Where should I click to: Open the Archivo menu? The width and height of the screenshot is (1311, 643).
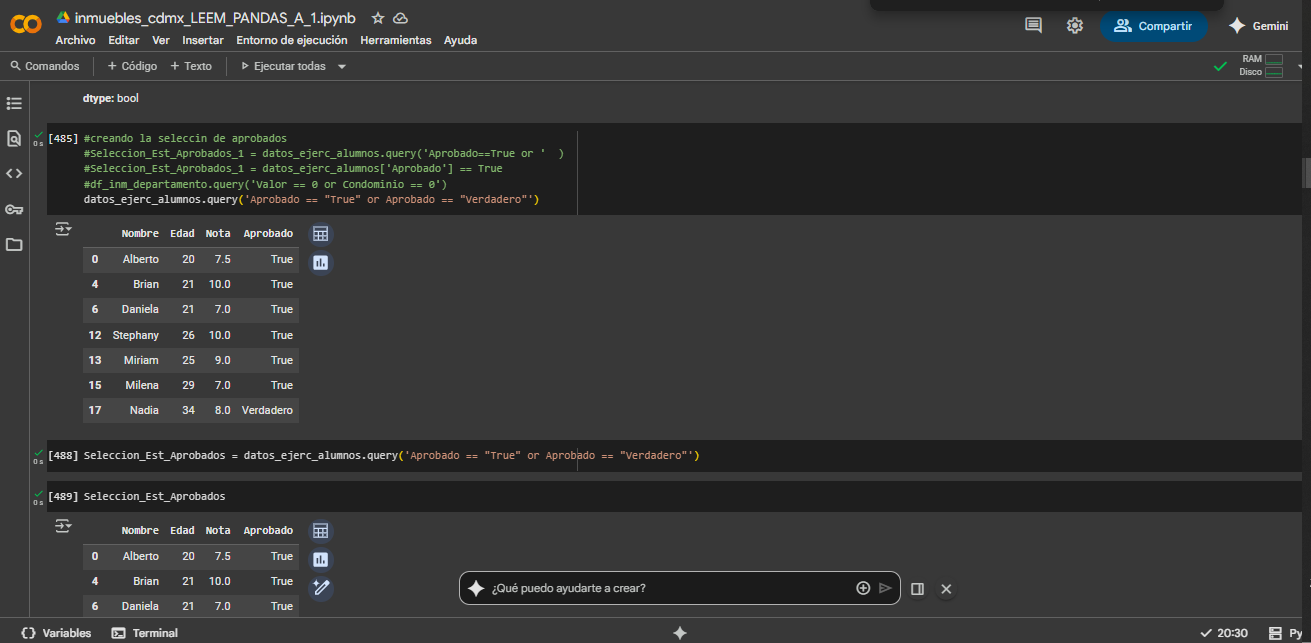[75, 40]
